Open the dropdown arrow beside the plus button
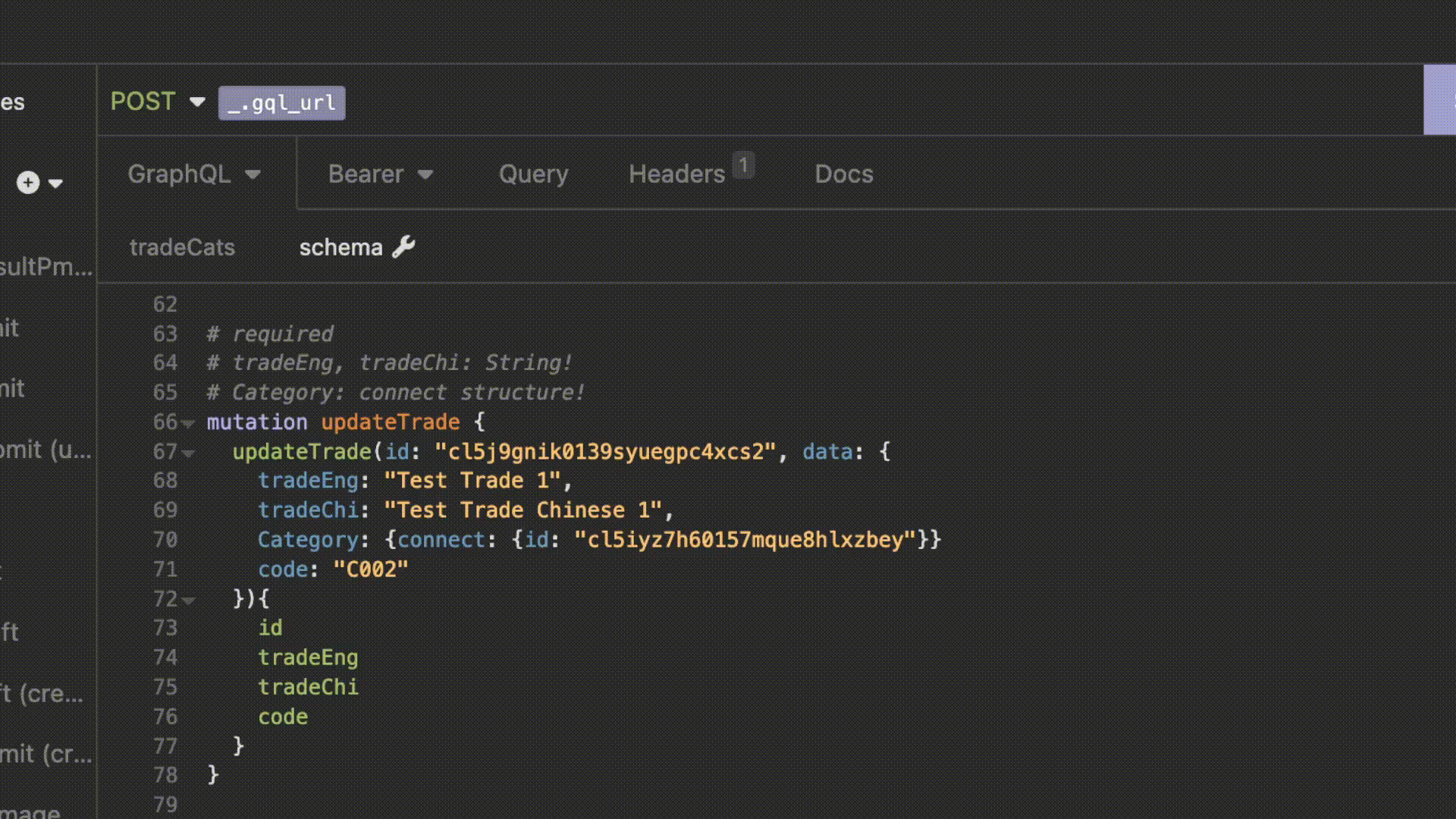Image resolution: width=1456 pixels, height=819 pixels. (54, 184)
